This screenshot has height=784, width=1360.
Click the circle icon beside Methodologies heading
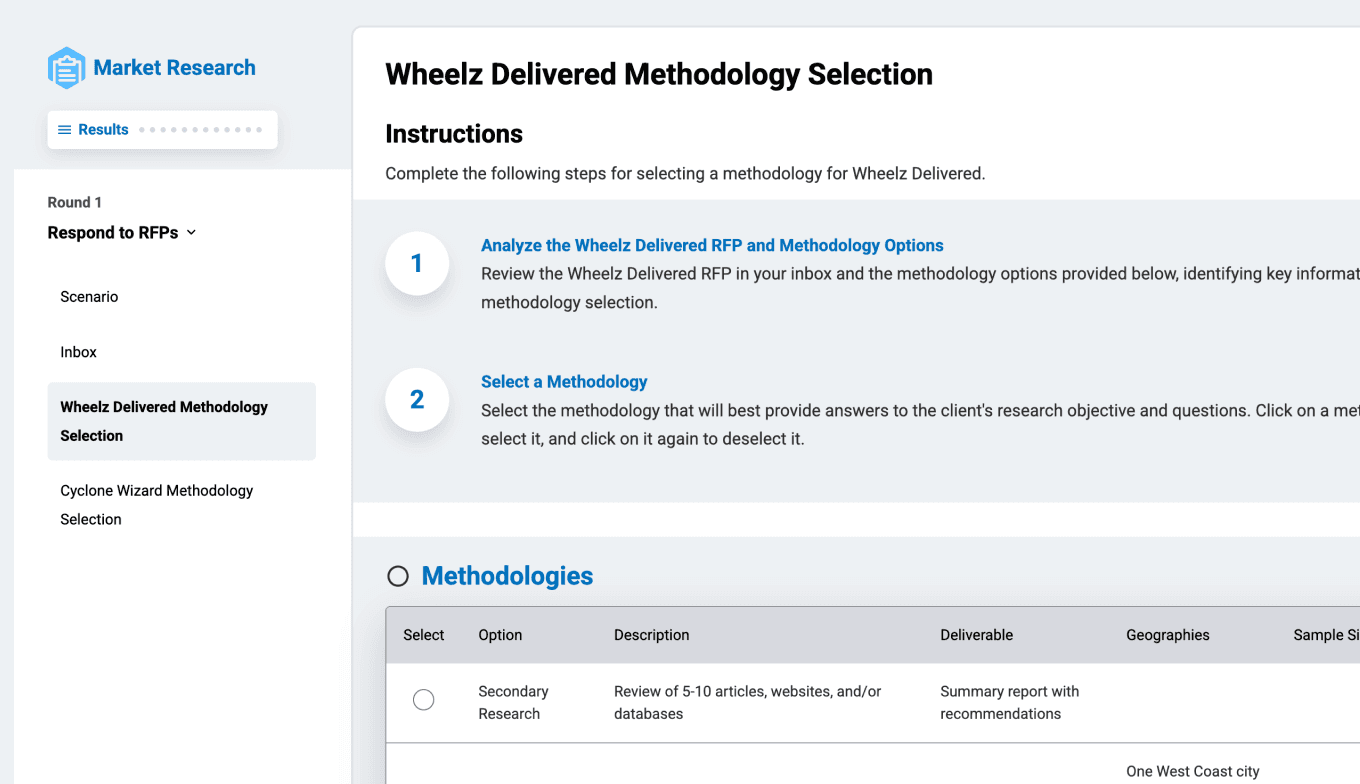click(x=398, y=576)
